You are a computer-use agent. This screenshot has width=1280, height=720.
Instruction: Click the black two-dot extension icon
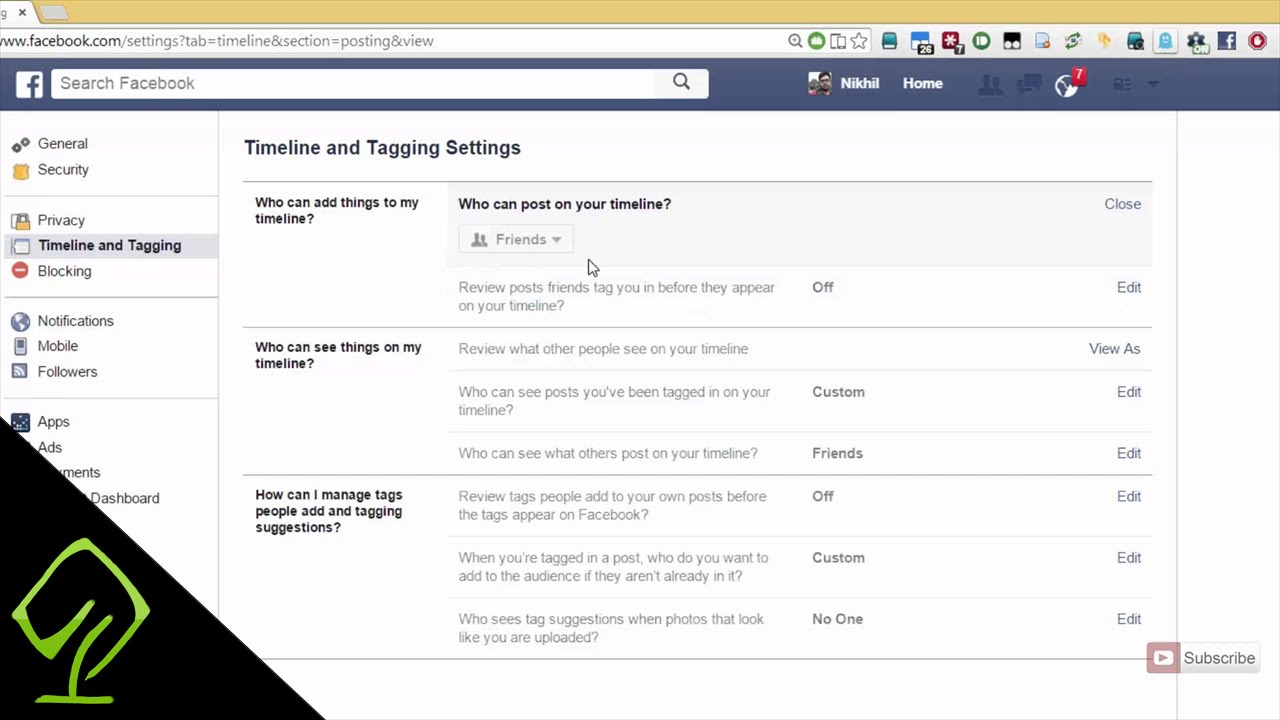pos(1012,41)
